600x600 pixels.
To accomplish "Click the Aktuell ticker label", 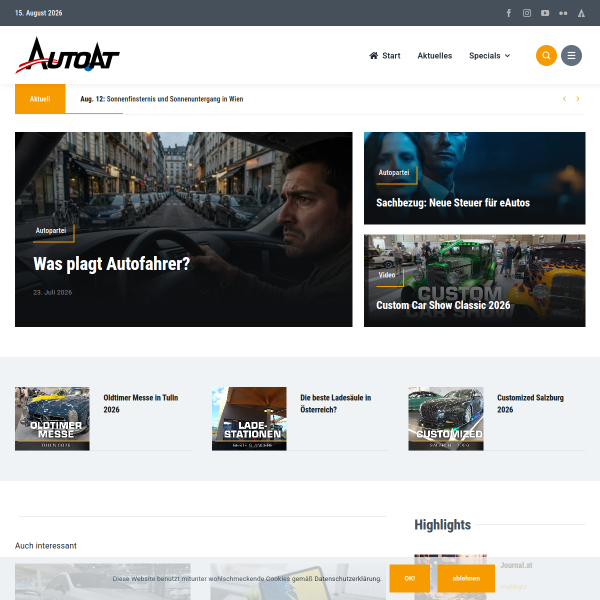I will [40, 99].
